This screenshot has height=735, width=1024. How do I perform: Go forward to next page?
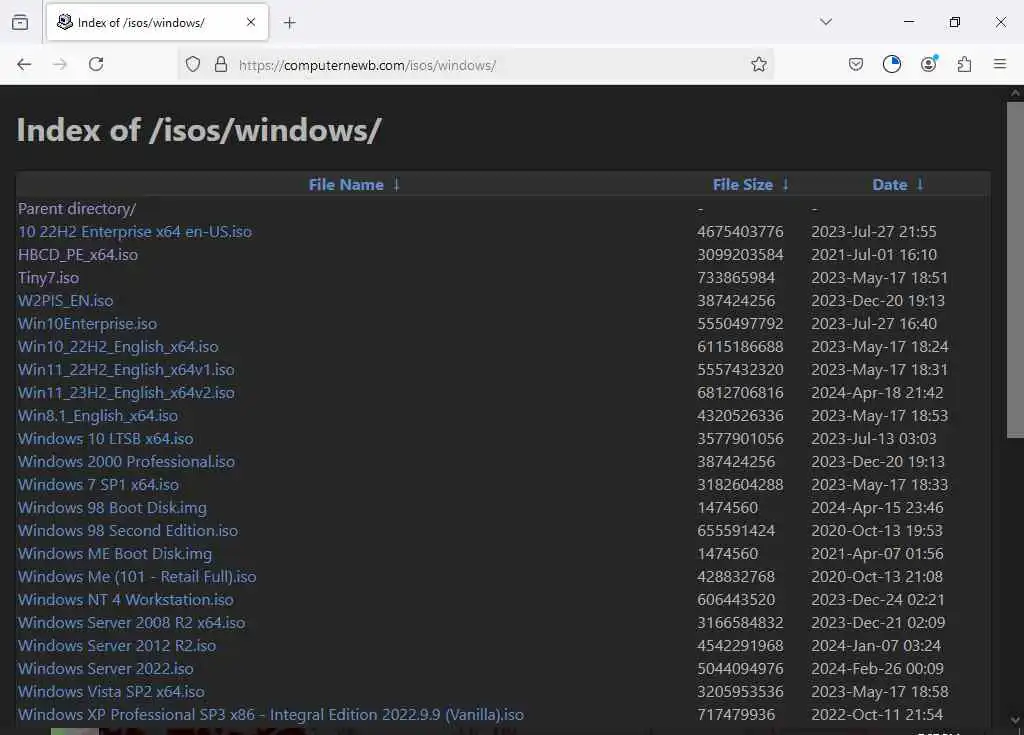(x=60, y=64)
